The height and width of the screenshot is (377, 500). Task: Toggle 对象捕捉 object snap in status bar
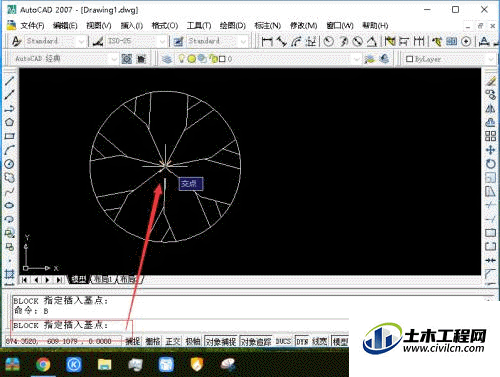[221, 341]
